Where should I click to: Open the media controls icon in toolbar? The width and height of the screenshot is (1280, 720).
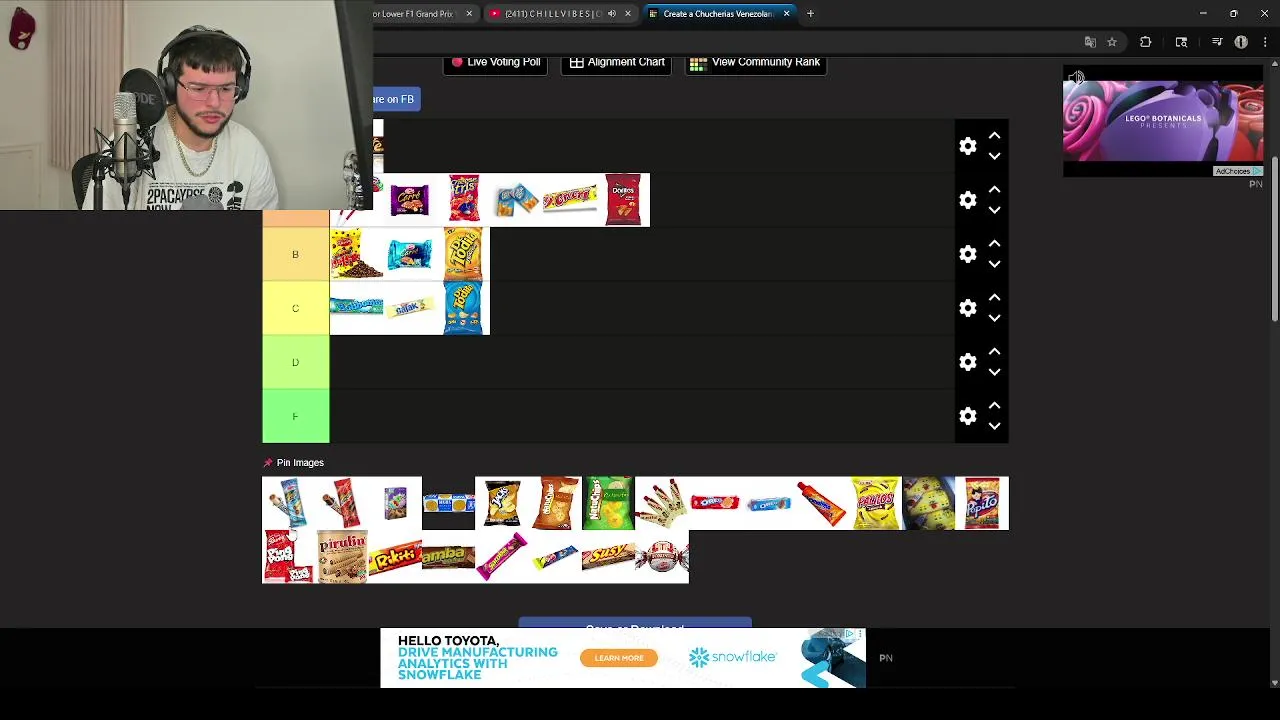(1217, 42)
